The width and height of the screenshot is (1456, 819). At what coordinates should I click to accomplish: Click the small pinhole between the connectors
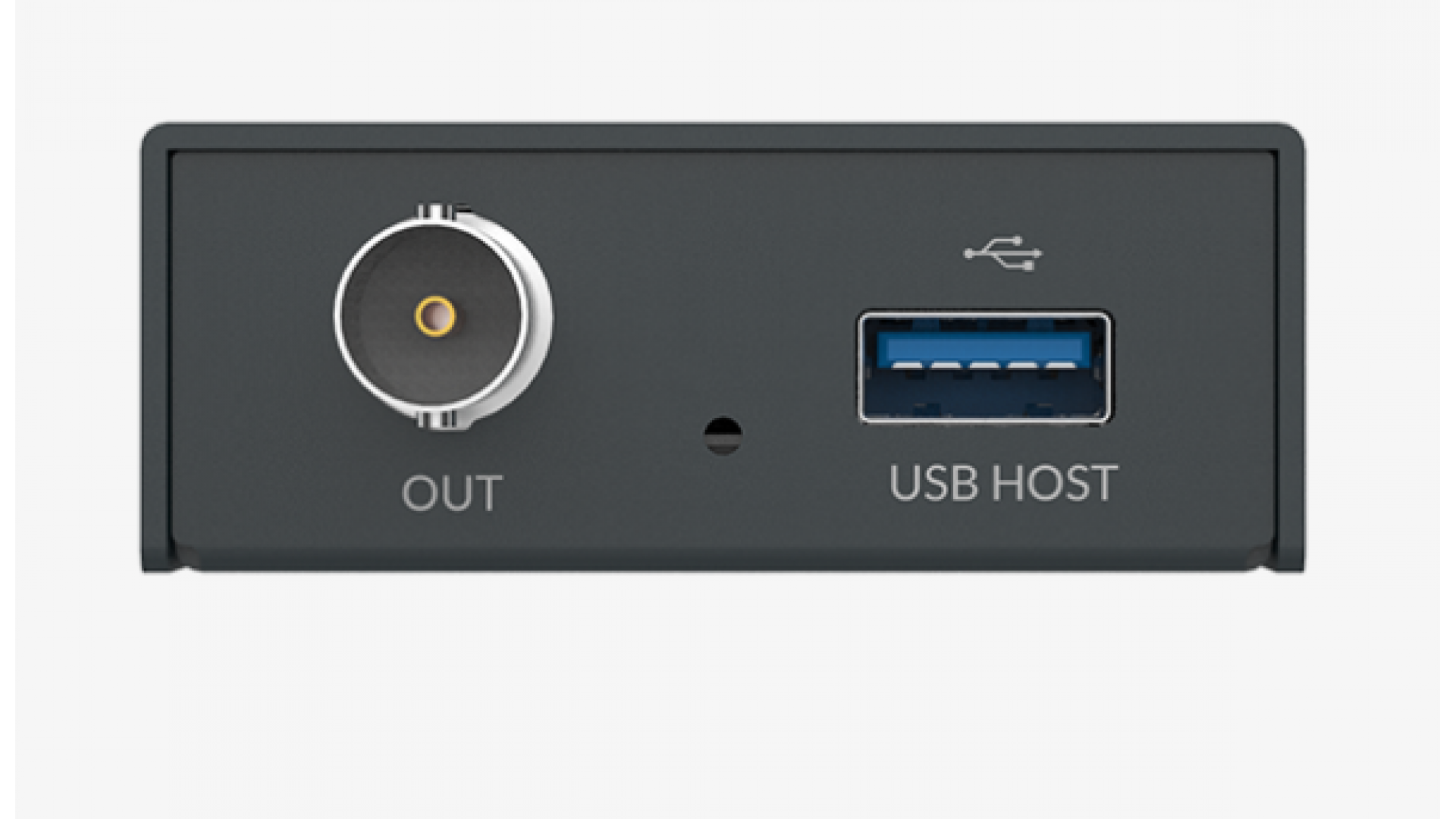coord(723,435)
